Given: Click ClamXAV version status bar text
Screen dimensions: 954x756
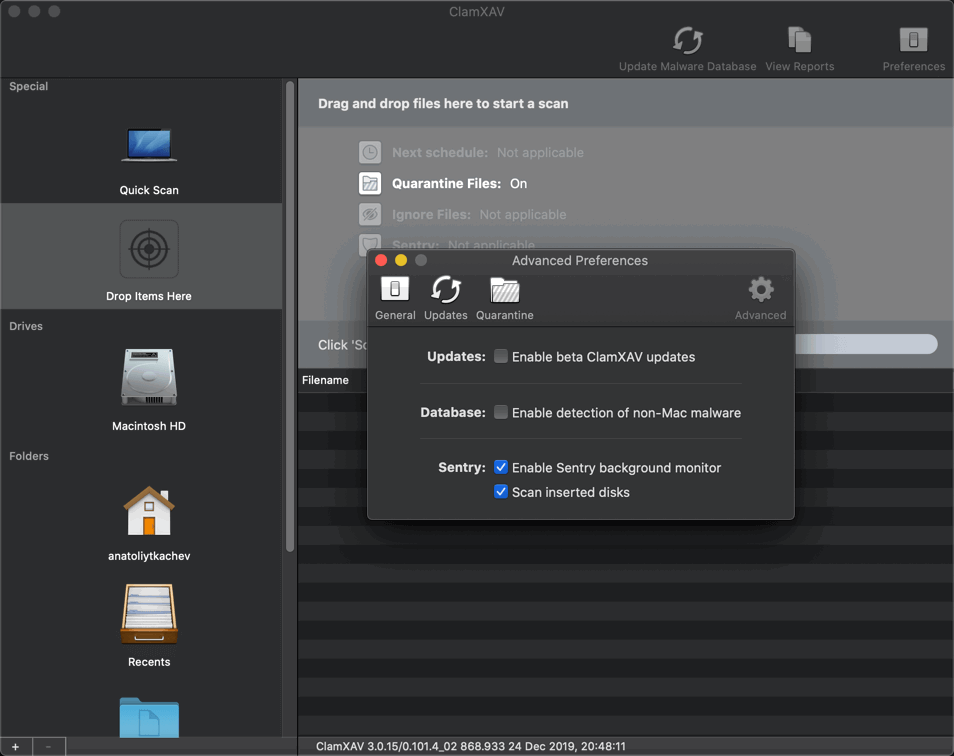Looking at the screenshot, I should (470, 746).
